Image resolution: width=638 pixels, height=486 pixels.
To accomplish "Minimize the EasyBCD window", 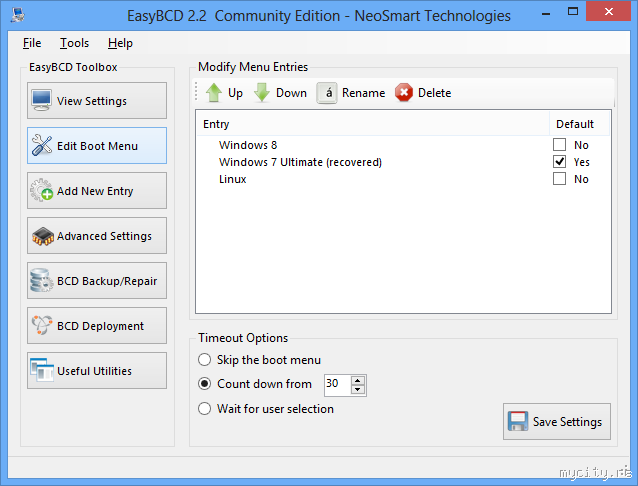I will click(546, 12).
